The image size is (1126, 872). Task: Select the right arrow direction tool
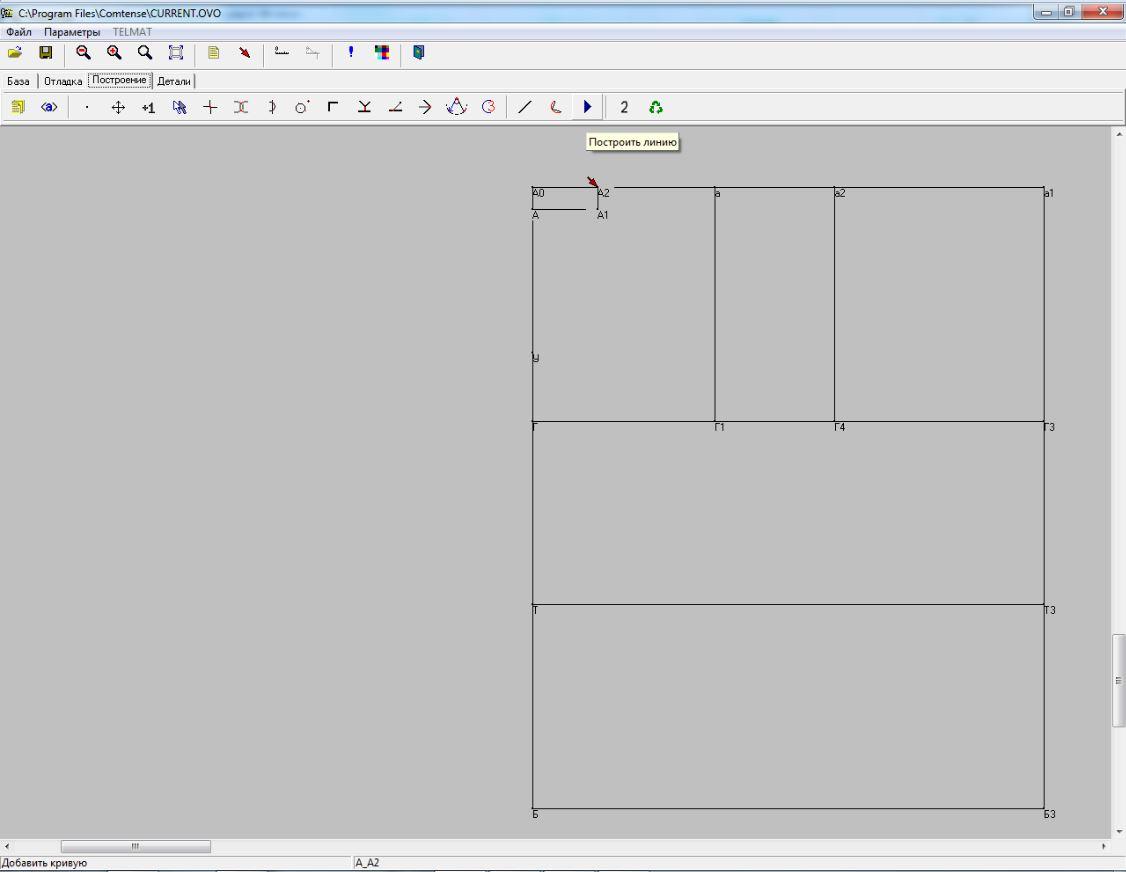pos(425,107)
